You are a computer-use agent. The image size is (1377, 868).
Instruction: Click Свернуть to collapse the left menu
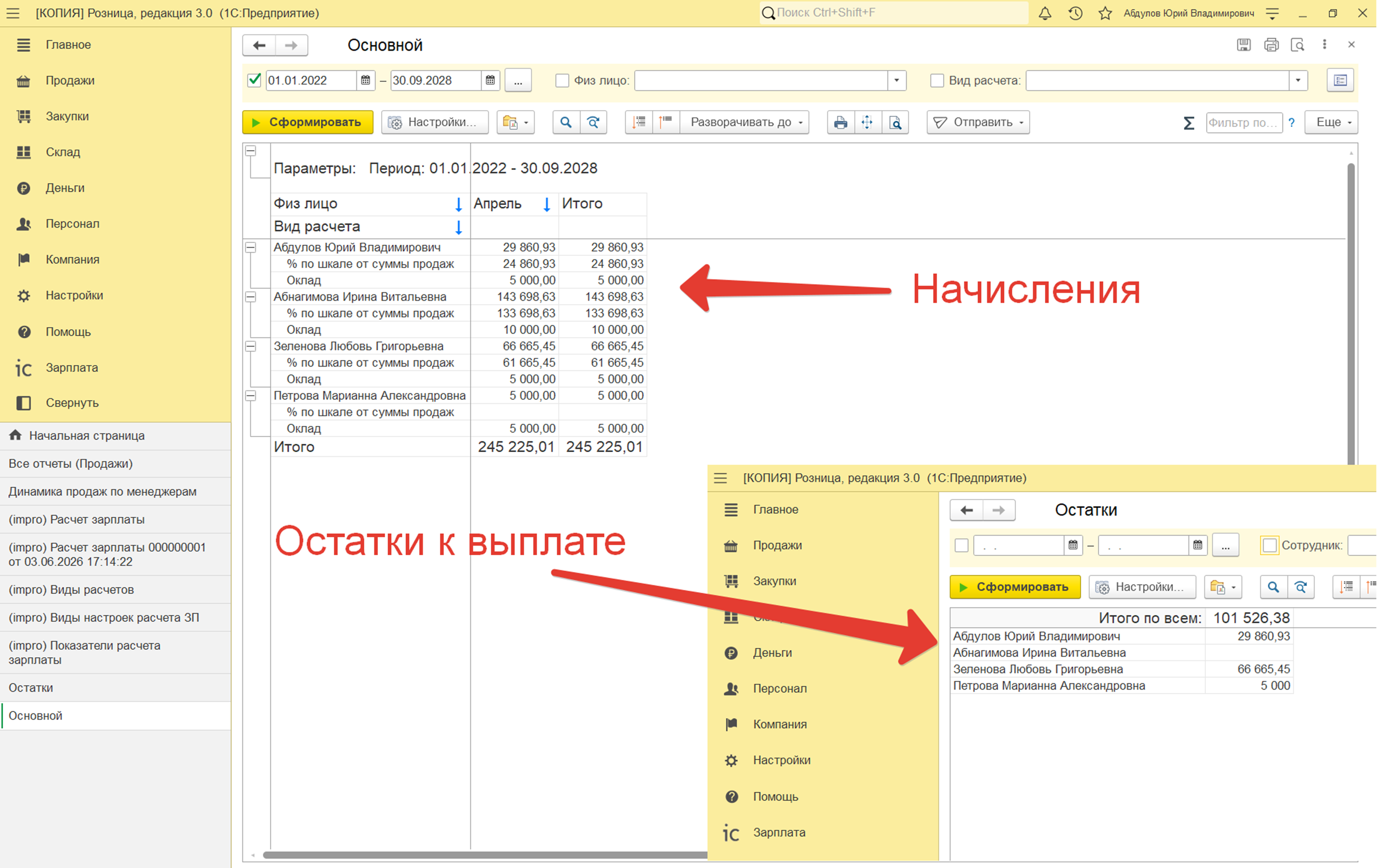click(116, 403)
